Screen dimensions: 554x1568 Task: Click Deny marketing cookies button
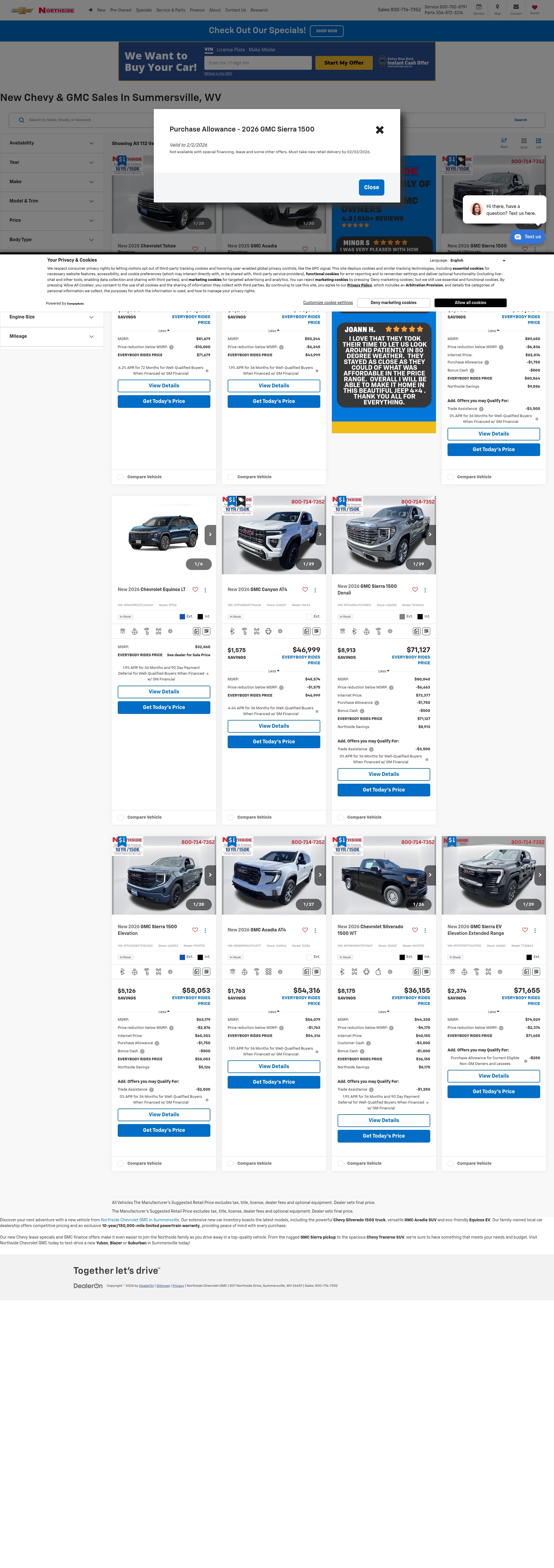click(393, 303)
